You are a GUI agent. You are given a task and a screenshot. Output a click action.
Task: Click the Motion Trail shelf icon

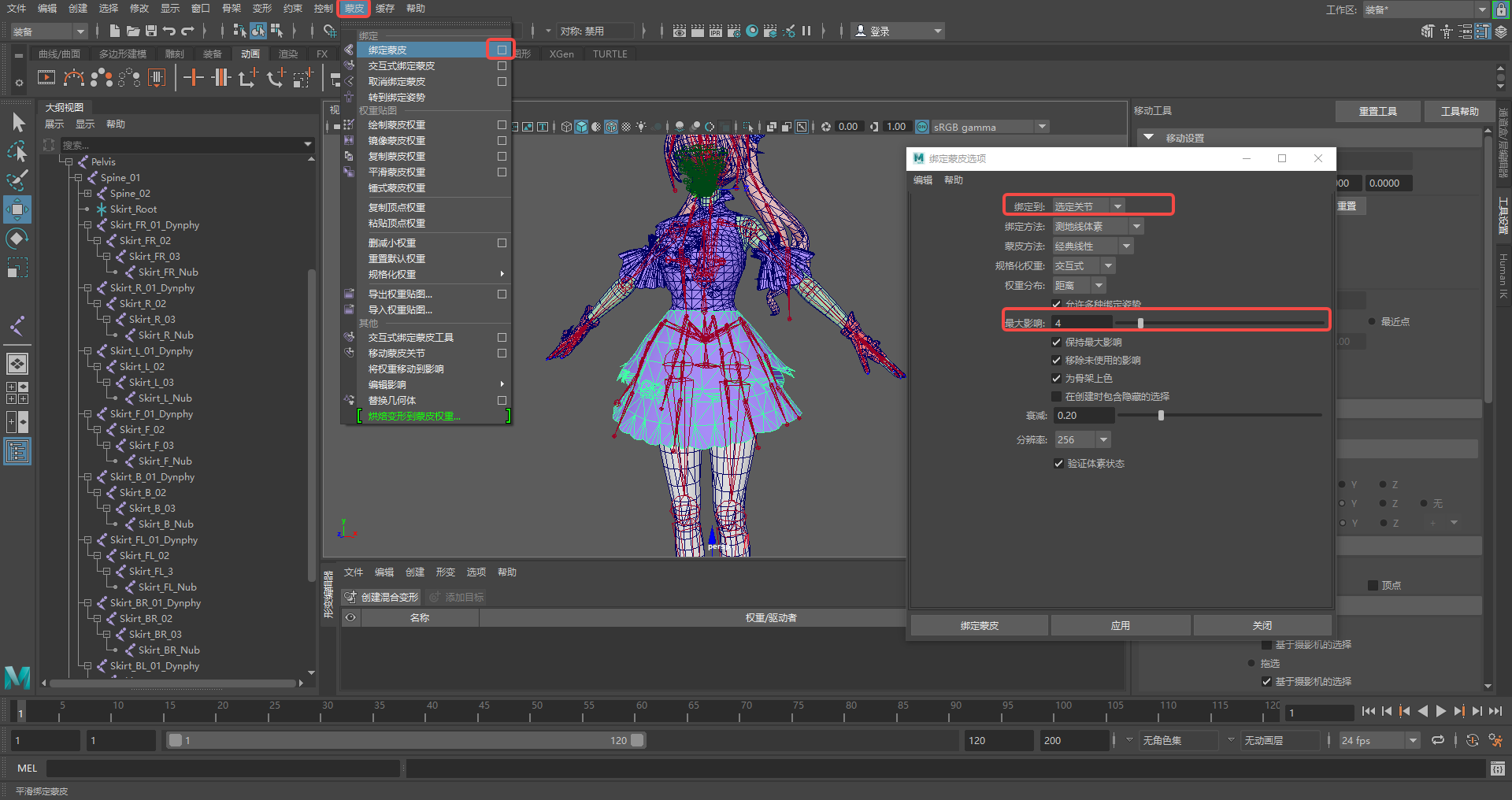[74, 77]
